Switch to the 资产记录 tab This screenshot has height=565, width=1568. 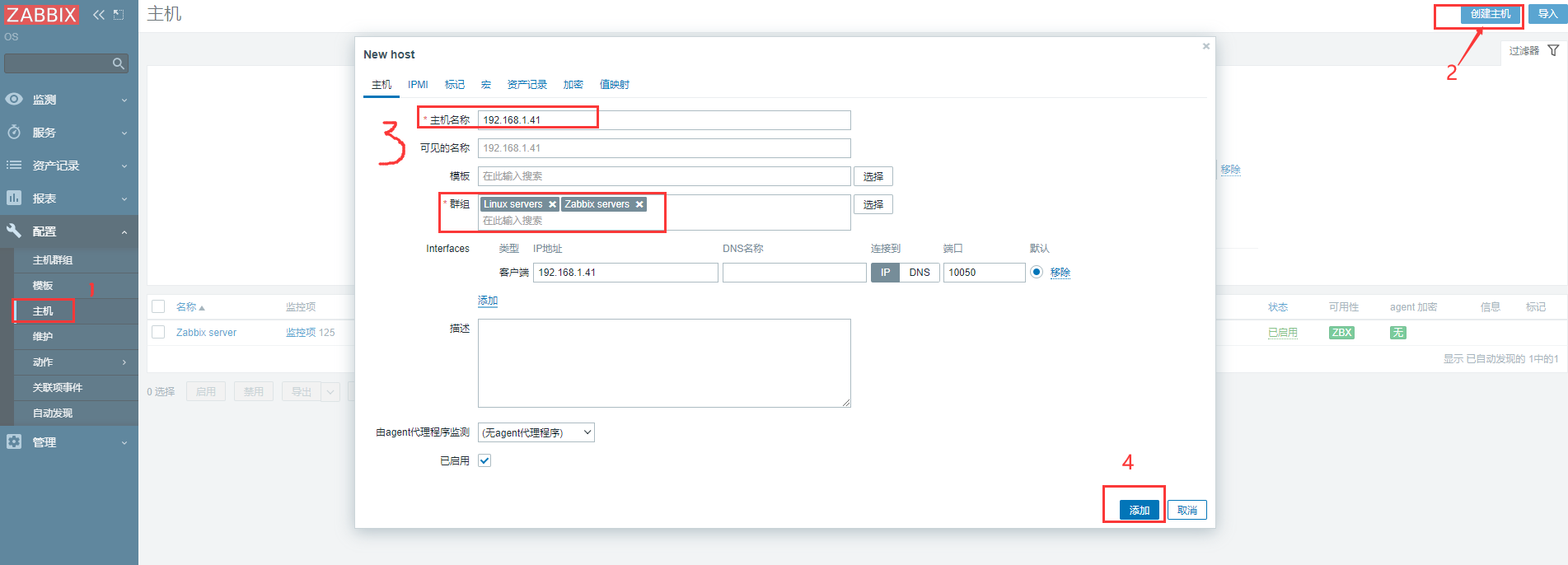527,85
